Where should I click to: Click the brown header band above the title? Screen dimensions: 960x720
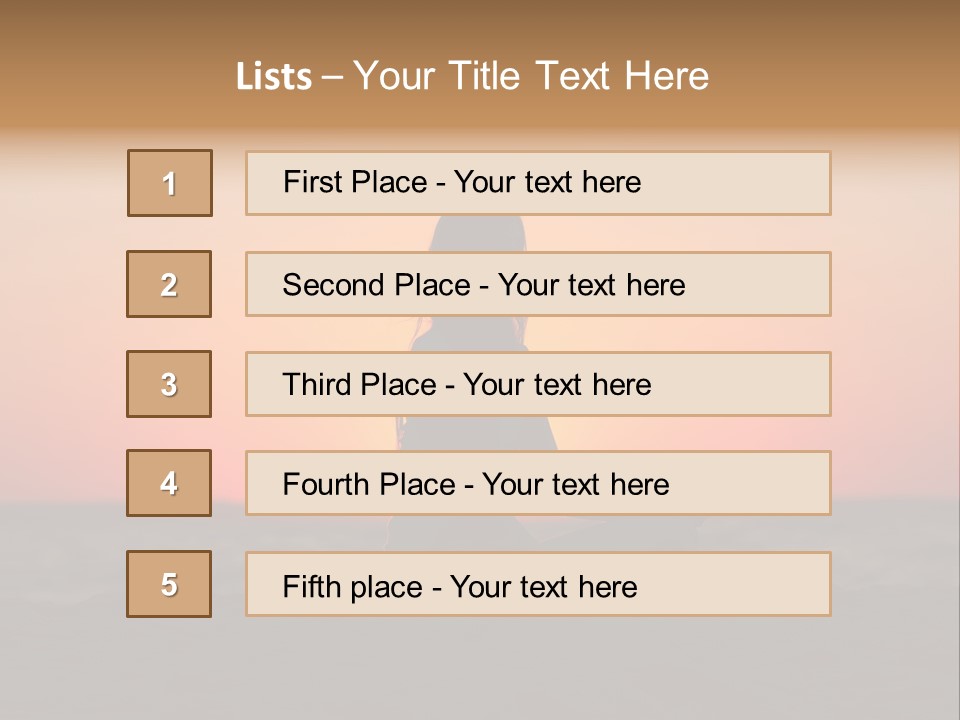tap(480, 22)
